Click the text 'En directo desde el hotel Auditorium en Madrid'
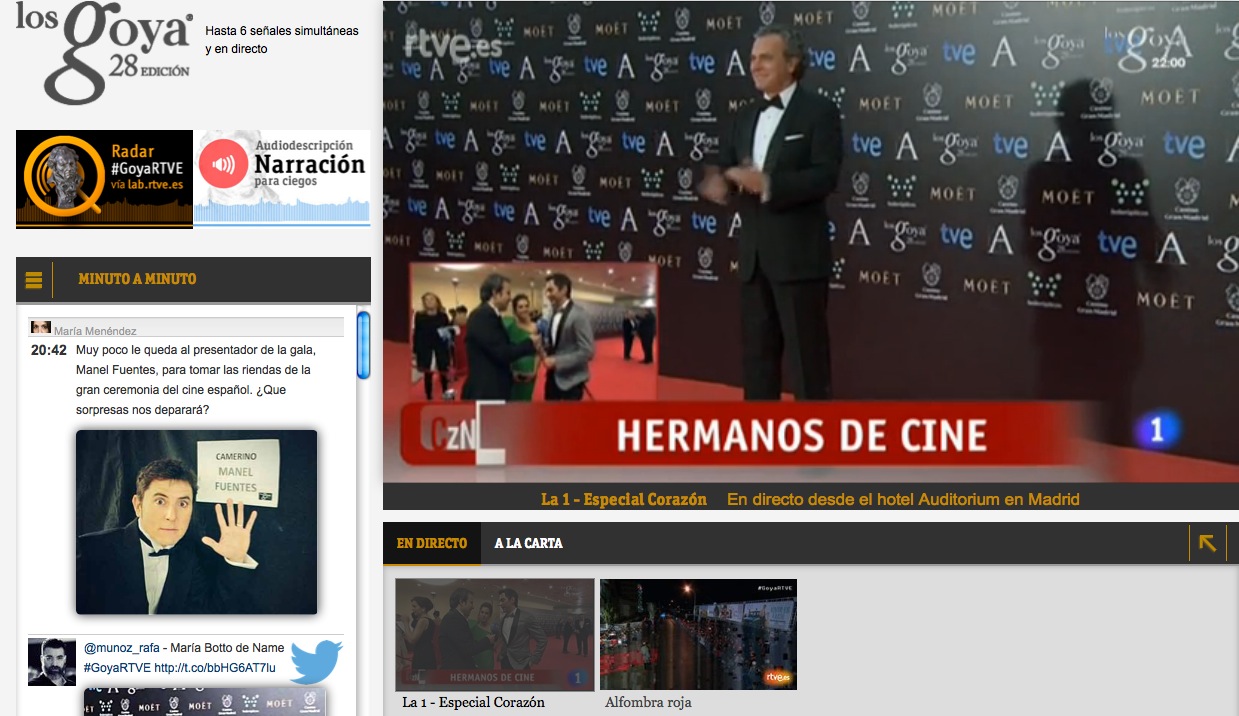 point(903,499)
